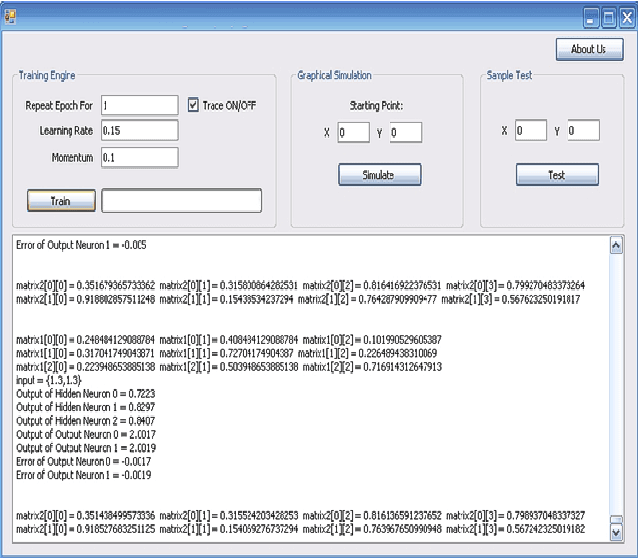This screenshot has height=558, width=638.
Task: Click top line 'Error of Output Neuron 1 = -0.005'
Action: click(81, 245)
